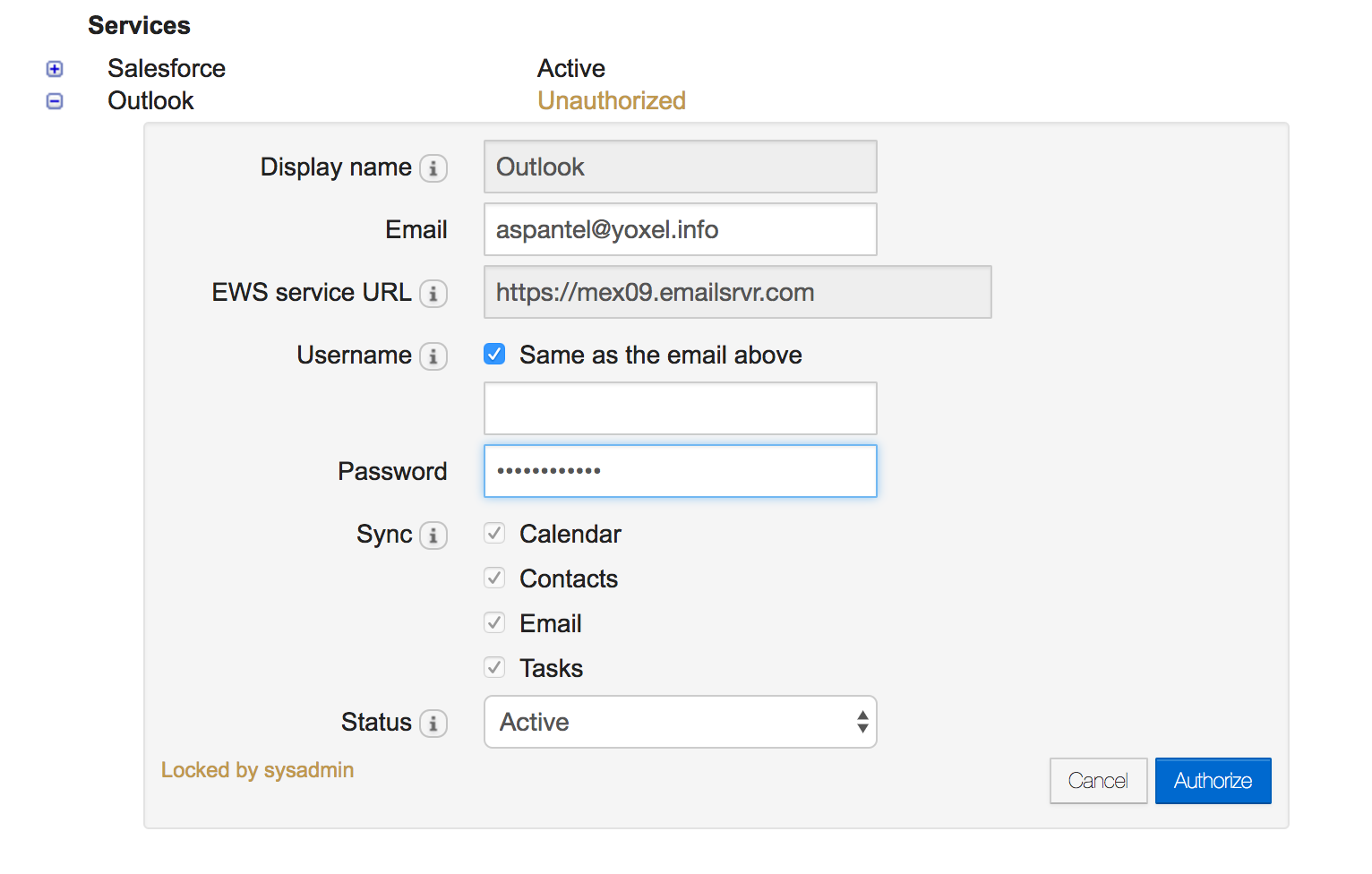Toggle the Contacts sync checkbox

click(494, 578)
